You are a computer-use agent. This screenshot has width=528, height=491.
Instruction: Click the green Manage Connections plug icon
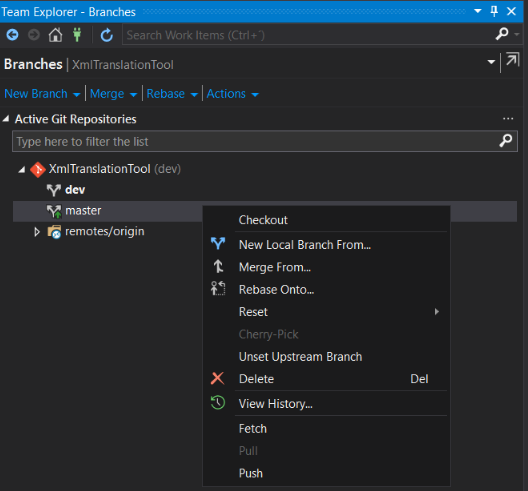(x=77, y=35)
